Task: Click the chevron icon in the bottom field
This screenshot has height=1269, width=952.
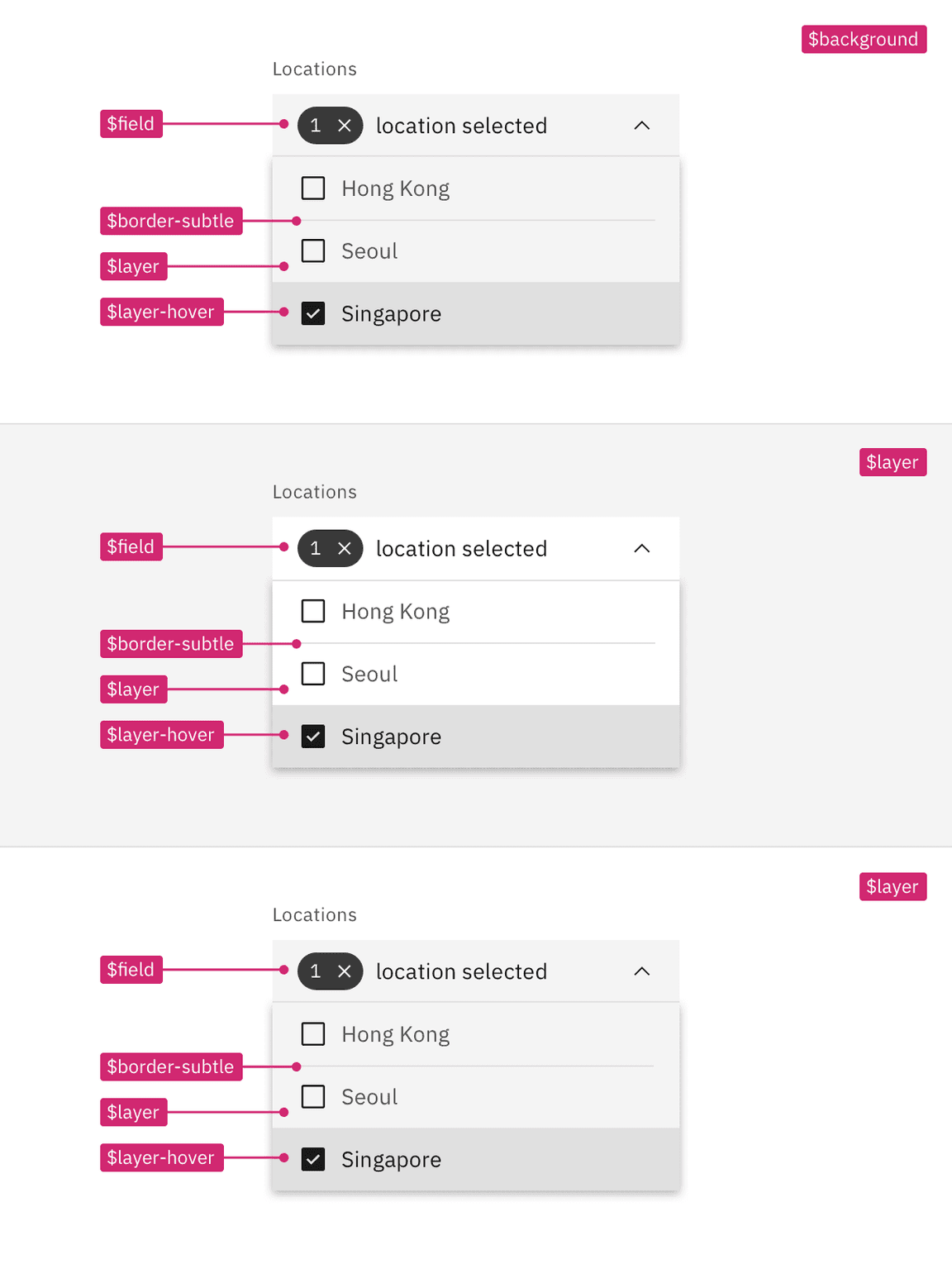Action: tap(642, 971)
